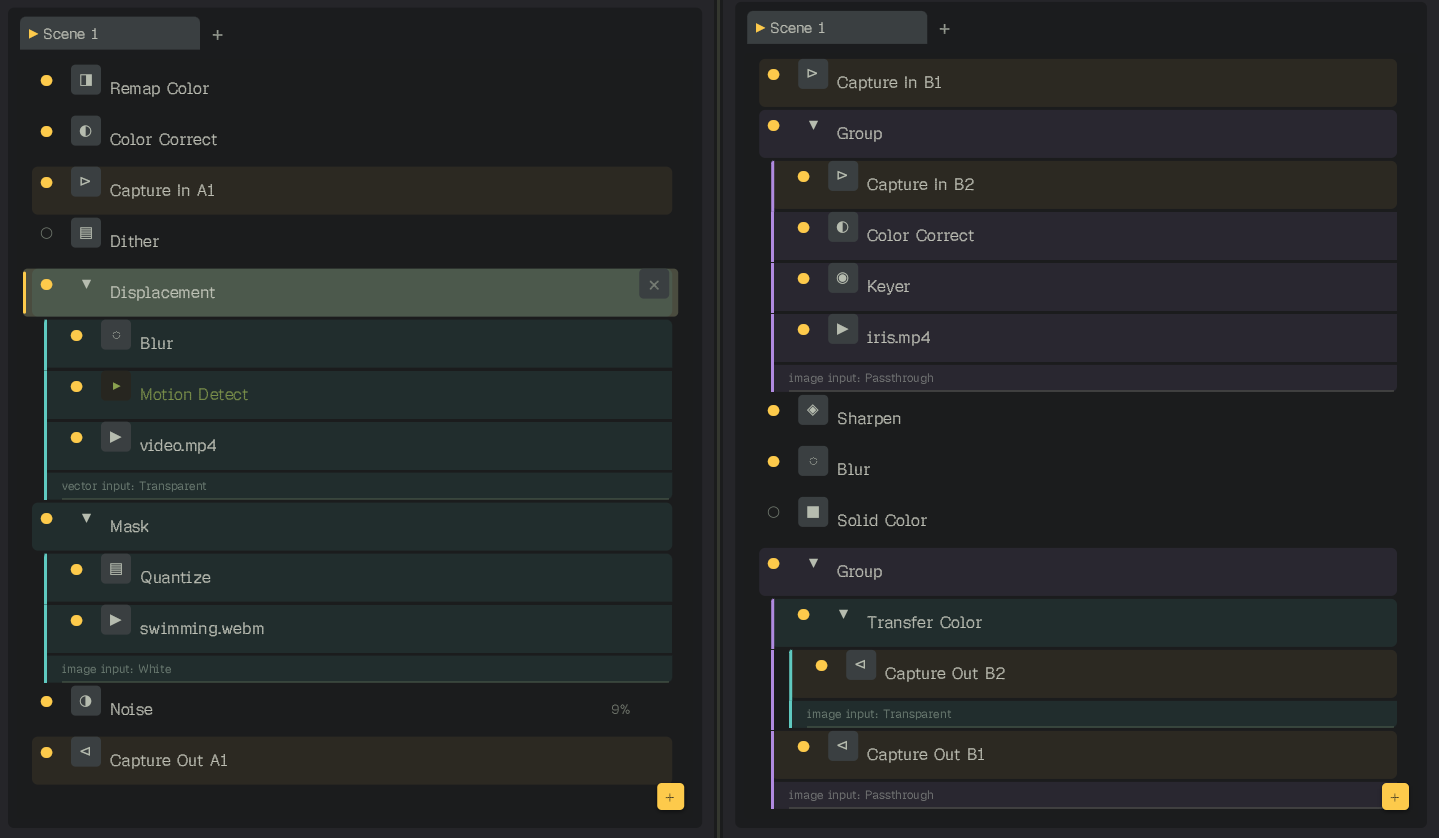
Task: Select the swimming.webm label
Action: pos(202,628)
